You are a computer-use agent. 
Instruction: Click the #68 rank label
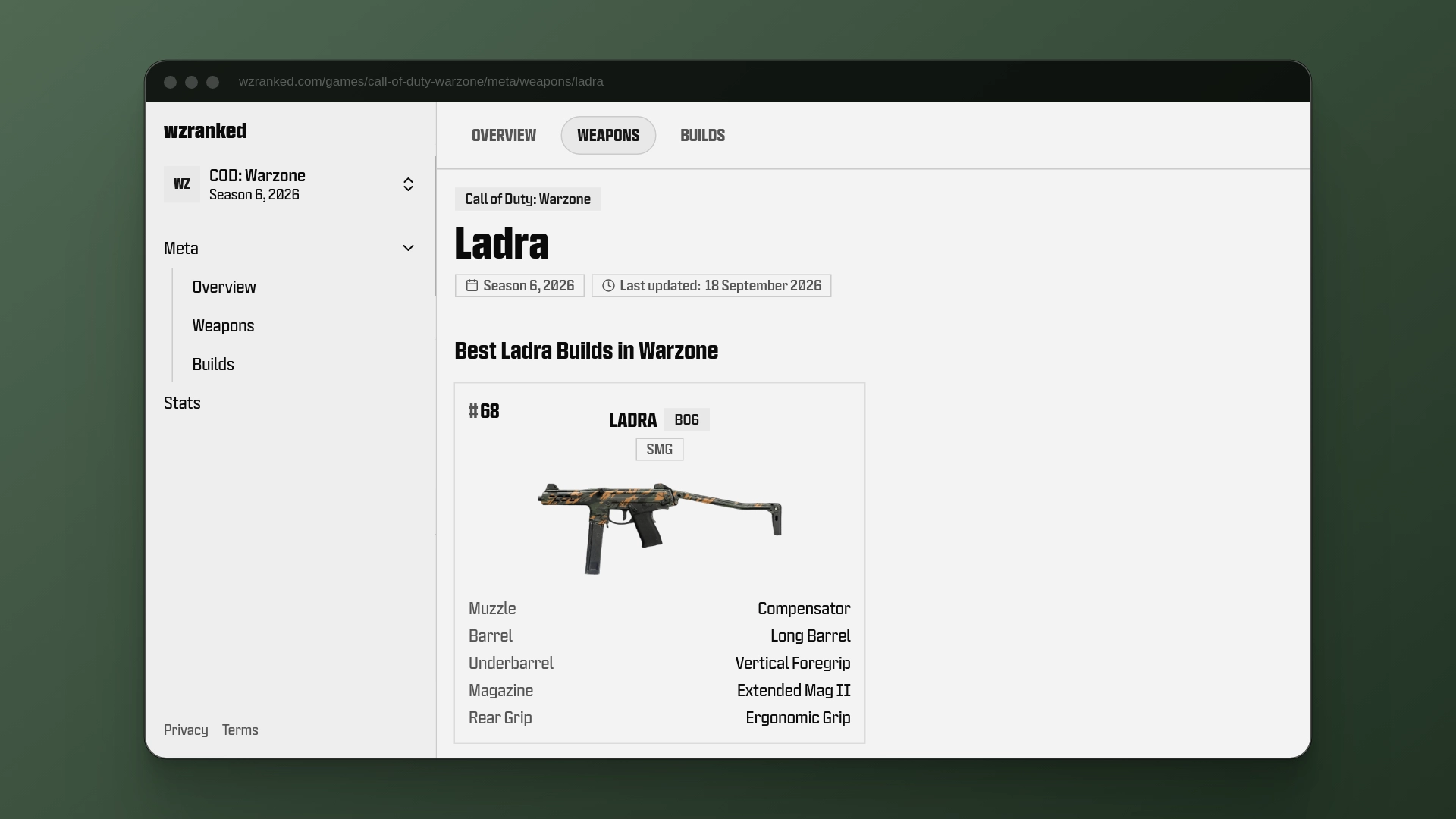coord(484,411)
